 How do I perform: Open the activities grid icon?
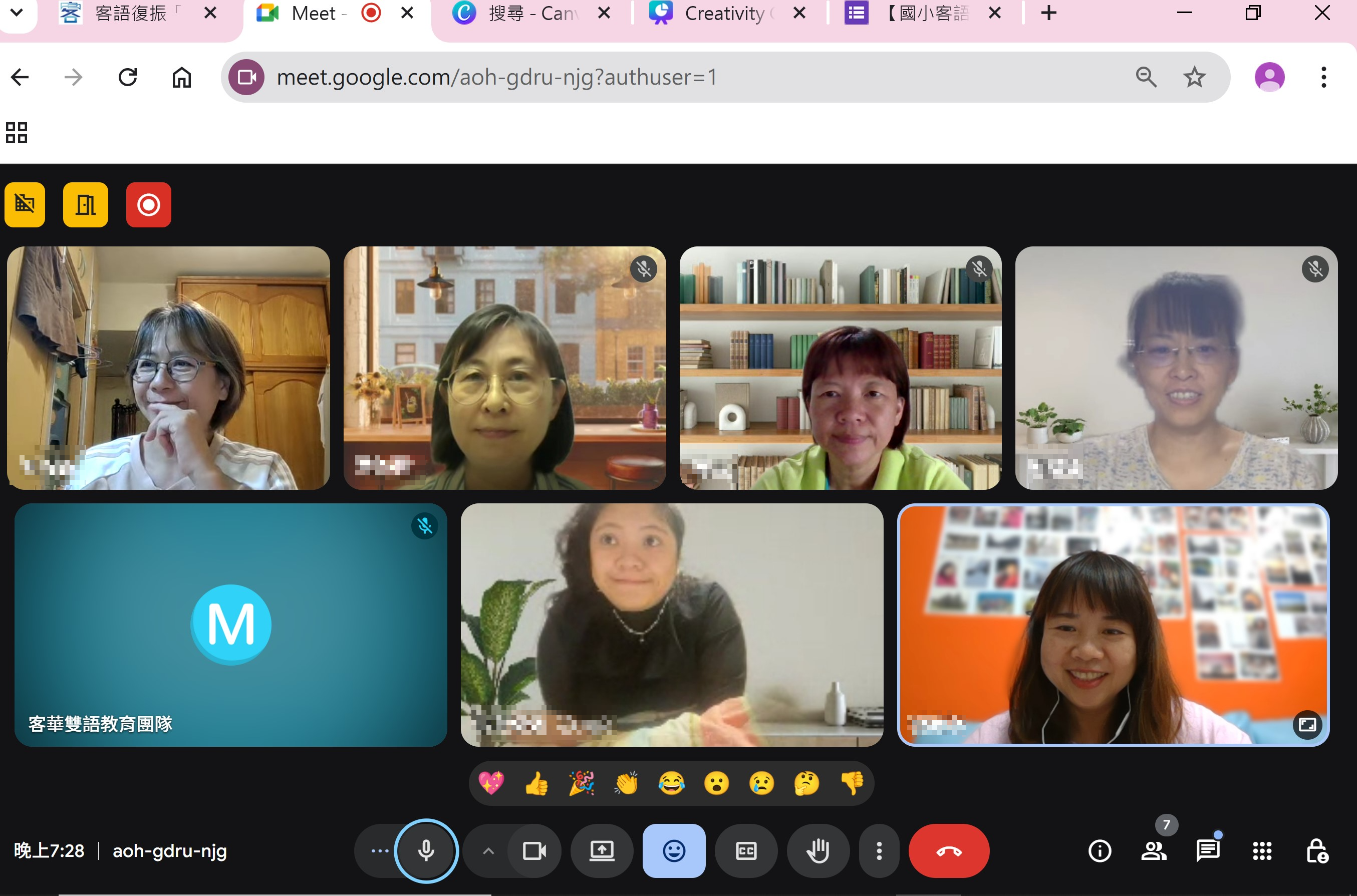(1262, 851)
